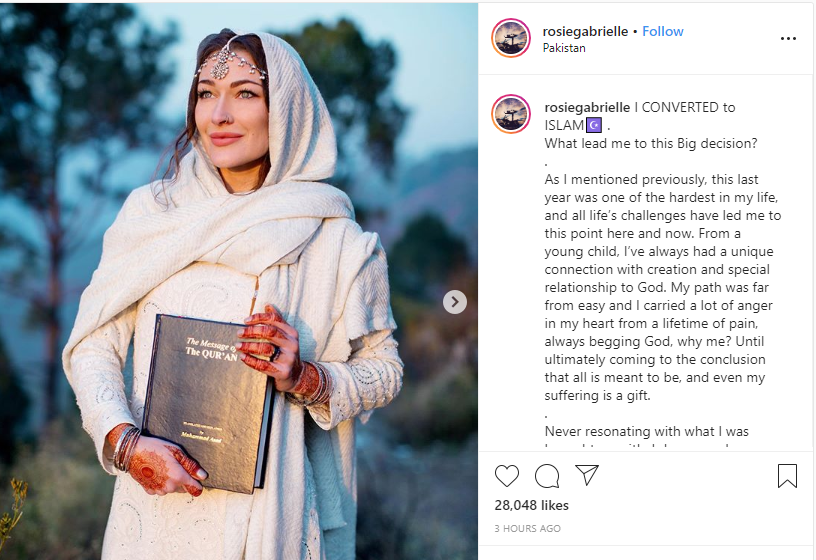Viewport: 816px width, 560px height.
Task: View who liked via 28,048 likes
Action: point(531,505)
